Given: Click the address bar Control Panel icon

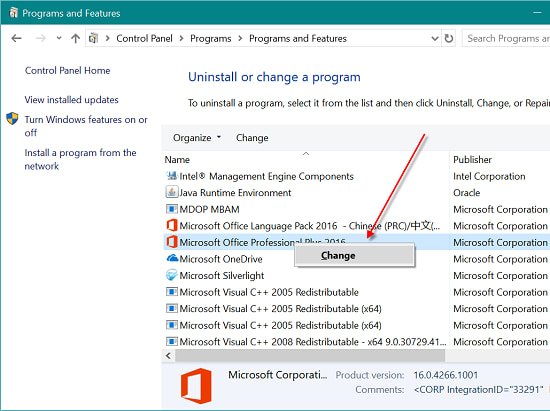Looking at the screenshot, I should coord(93,38).
